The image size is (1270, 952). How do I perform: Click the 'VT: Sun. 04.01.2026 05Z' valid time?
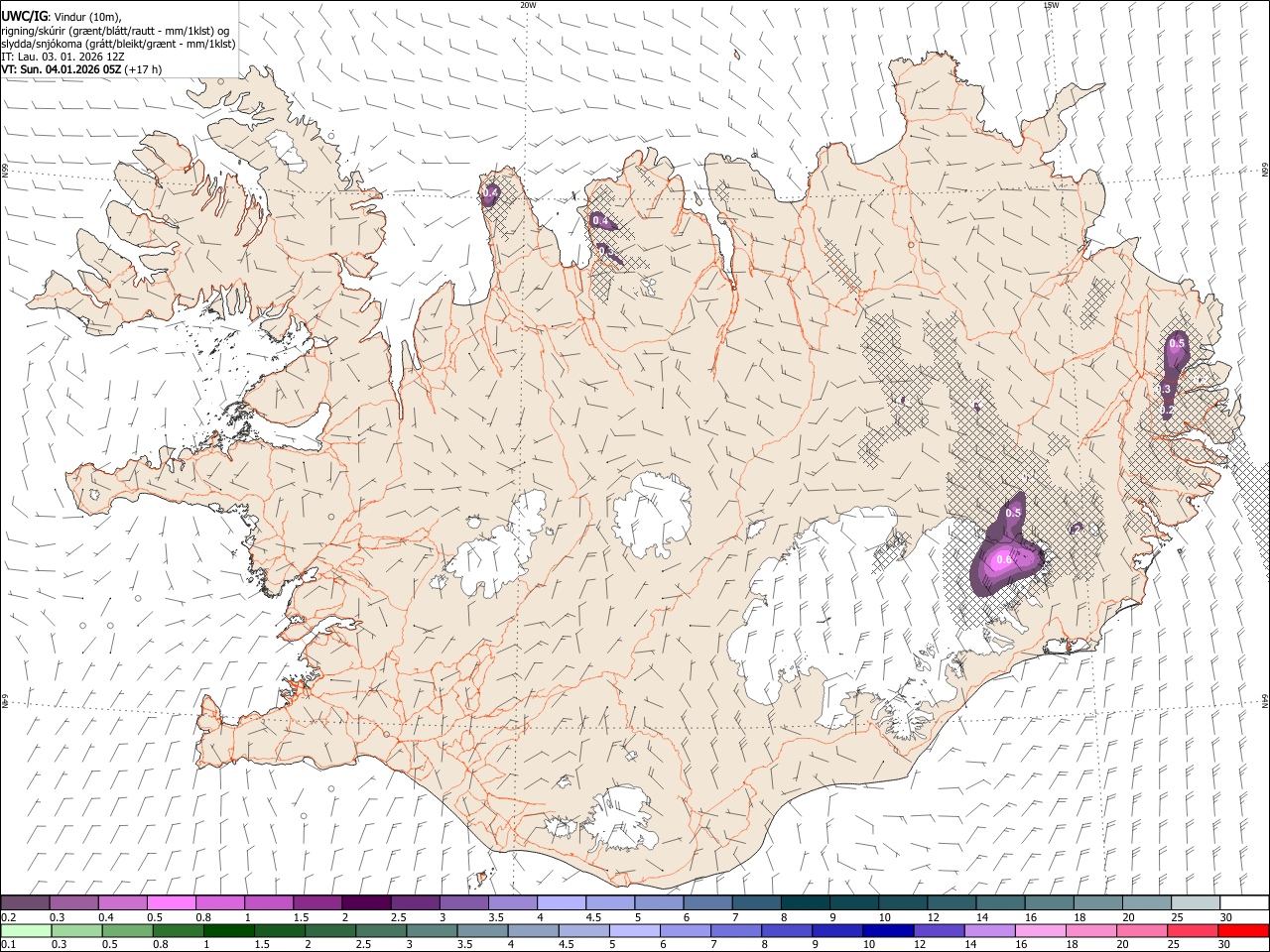(62, 70)
